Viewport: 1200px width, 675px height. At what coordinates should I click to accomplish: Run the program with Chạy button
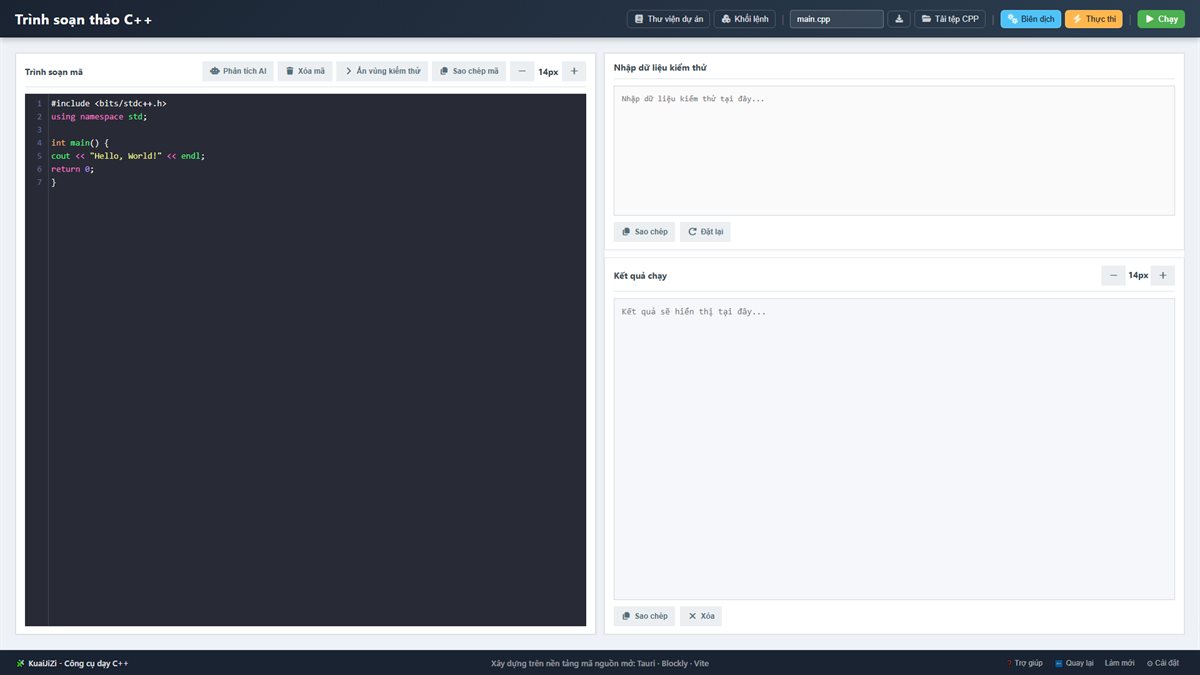click(x=1160, y=19)
